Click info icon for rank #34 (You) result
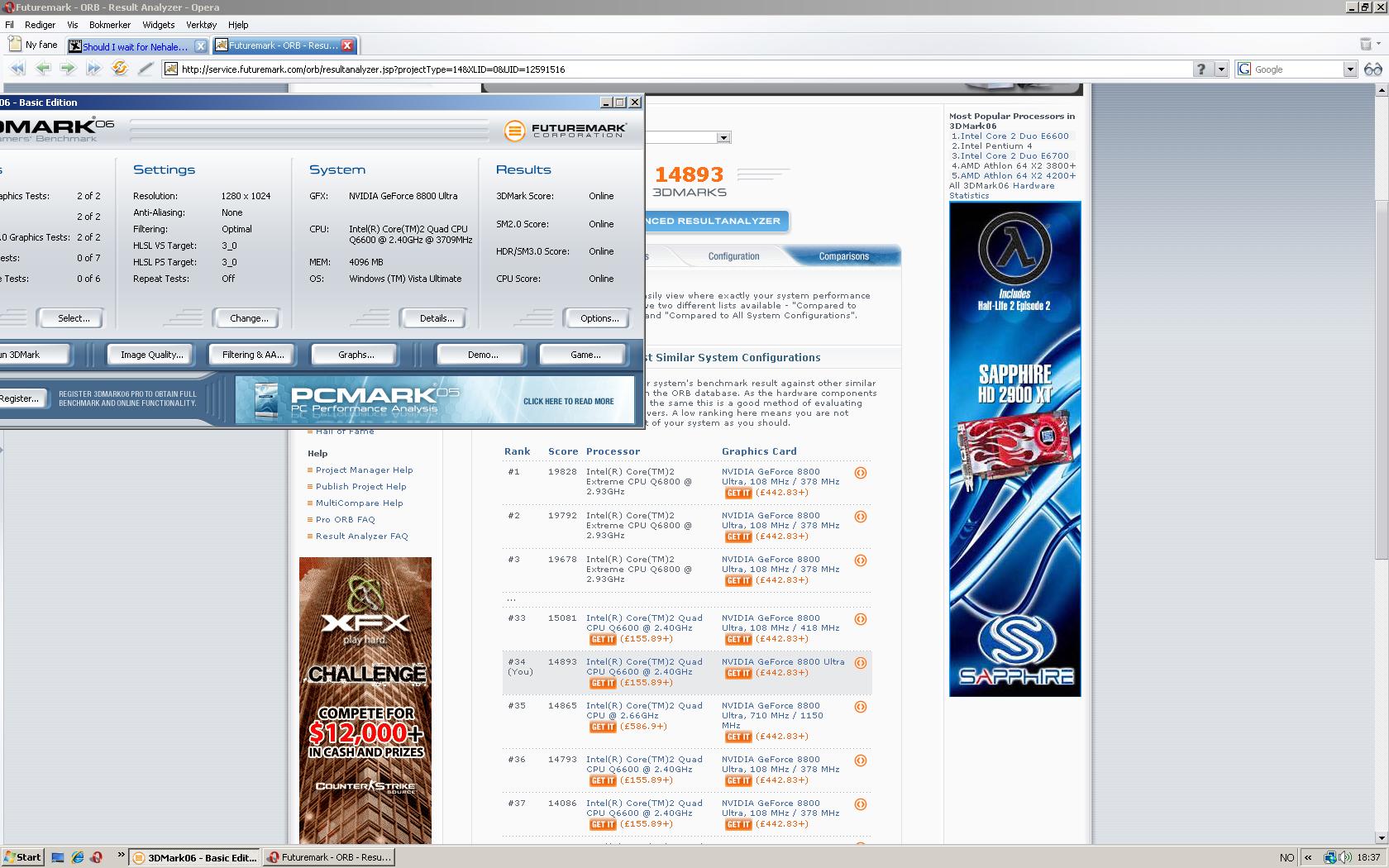 861,663
